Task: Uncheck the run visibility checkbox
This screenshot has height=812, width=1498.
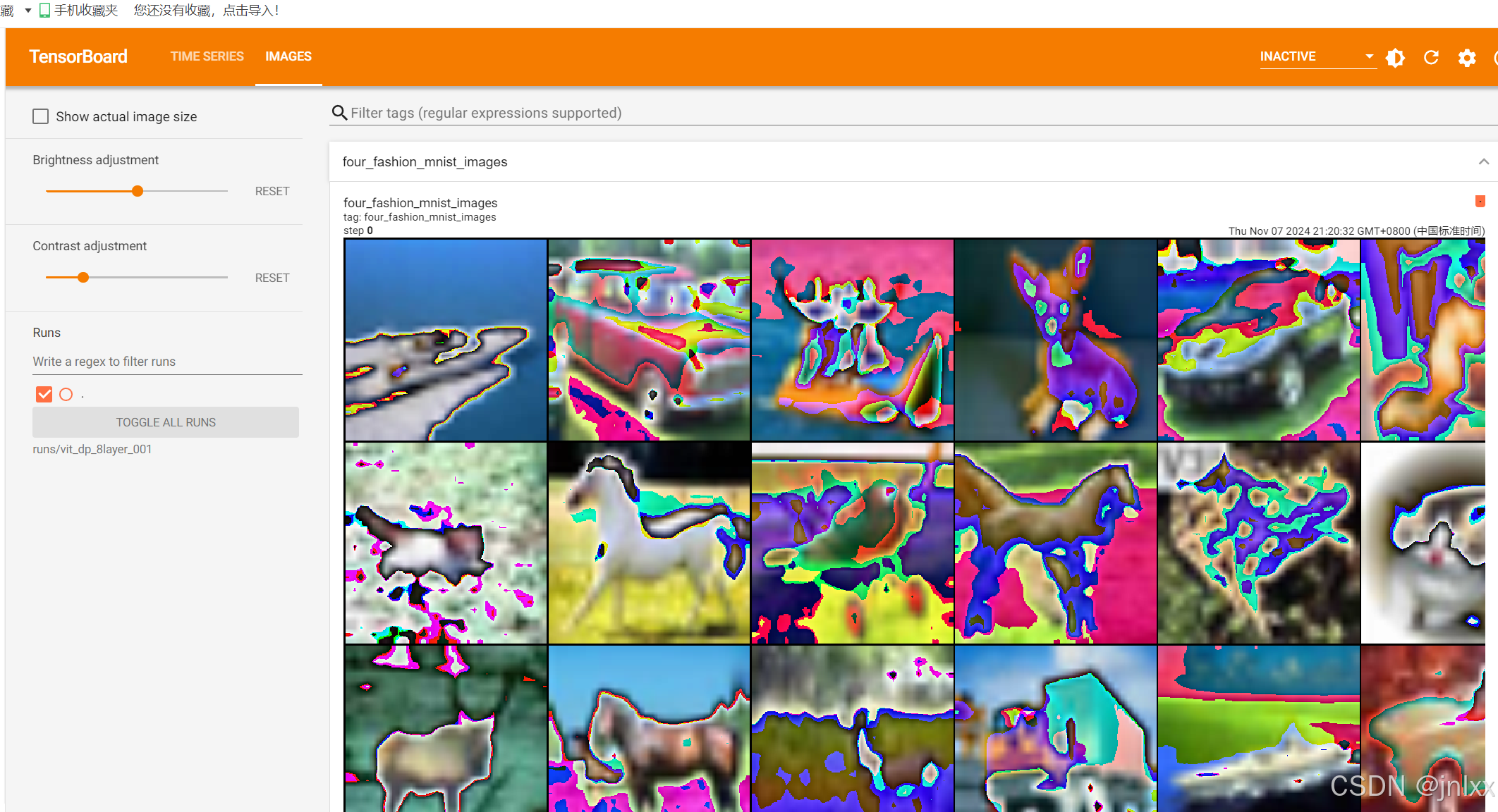Action: click(44, 394)
